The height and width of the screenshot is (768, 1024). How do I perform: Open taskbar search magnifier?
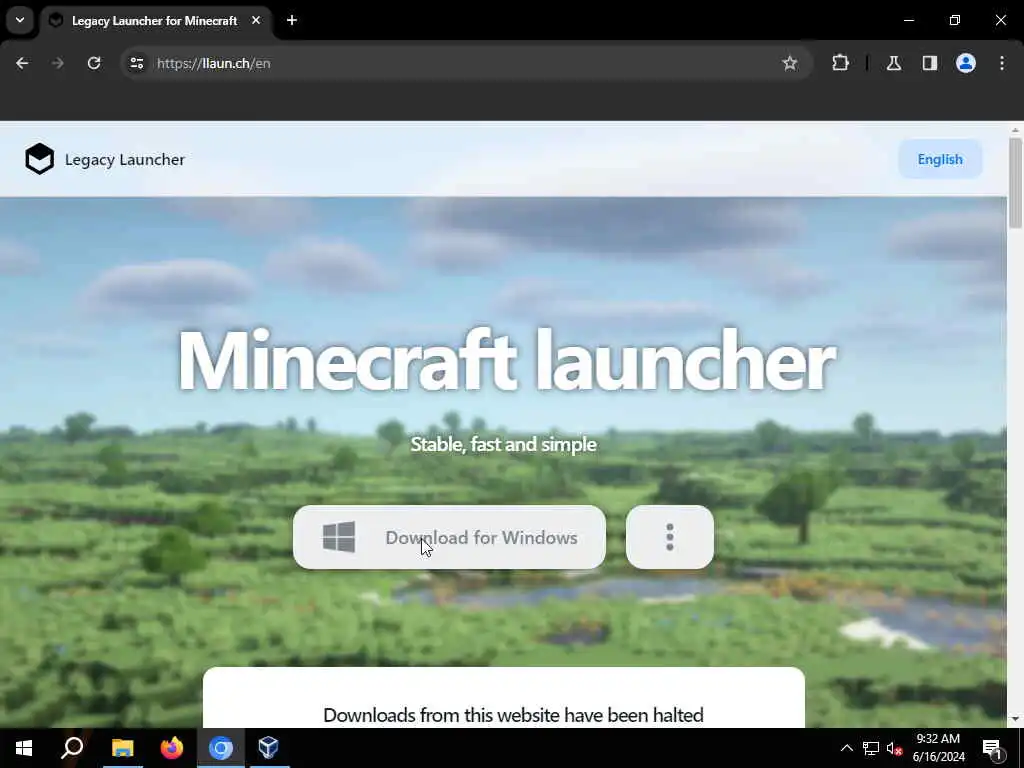(x=72, y=748)
